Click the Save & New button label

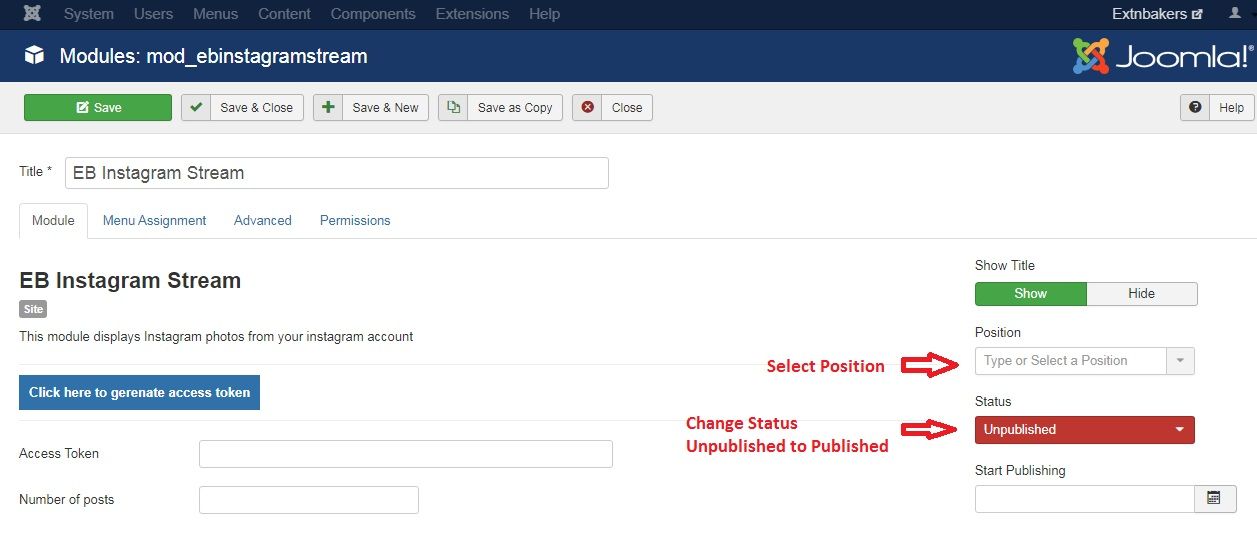[x=386, y=108]
